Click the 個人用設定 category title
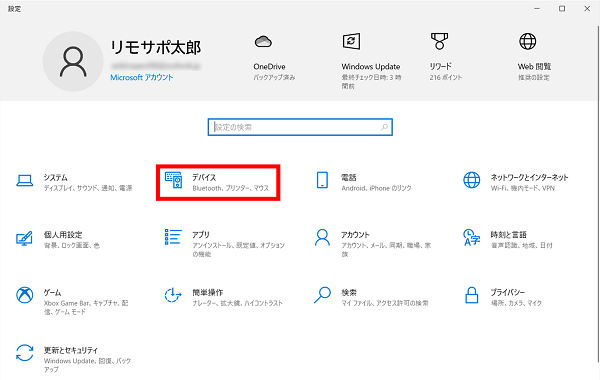600x380 pixels. (63, 235)
